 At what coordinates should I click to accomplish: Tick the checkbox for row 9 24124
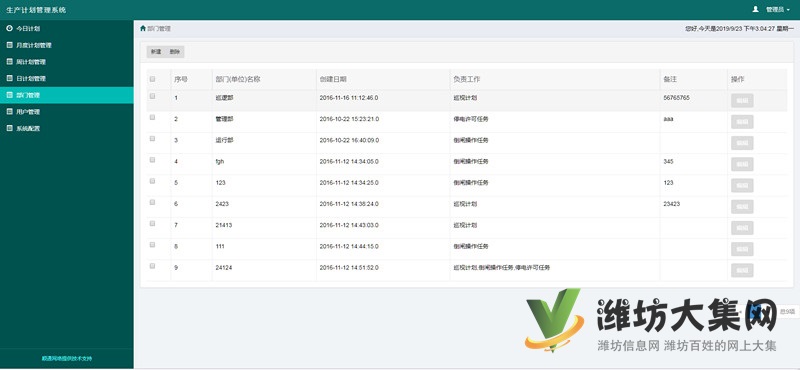[152, 266]
